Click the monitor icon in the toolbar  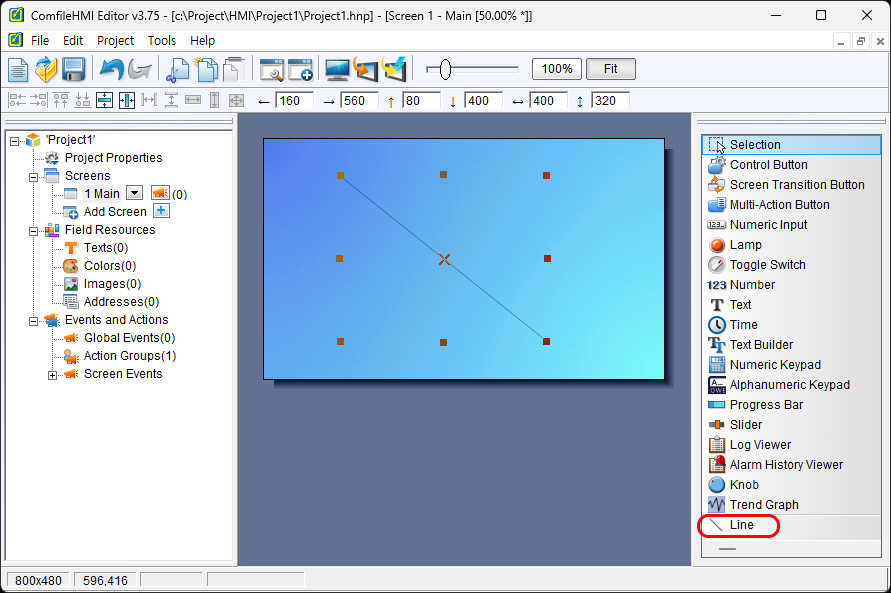(337, 69)
